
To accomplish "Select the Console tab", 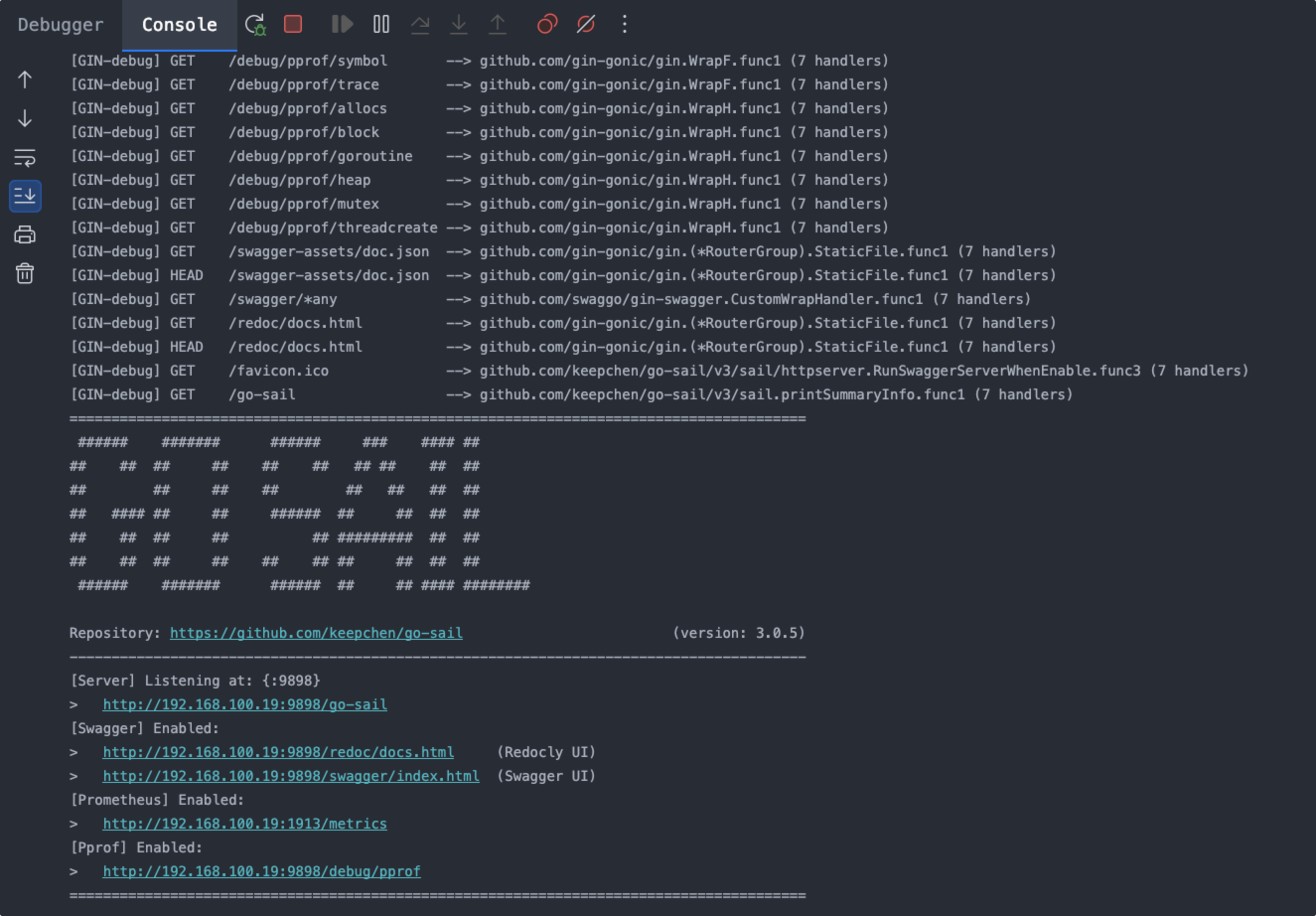I will coord(179,25).
